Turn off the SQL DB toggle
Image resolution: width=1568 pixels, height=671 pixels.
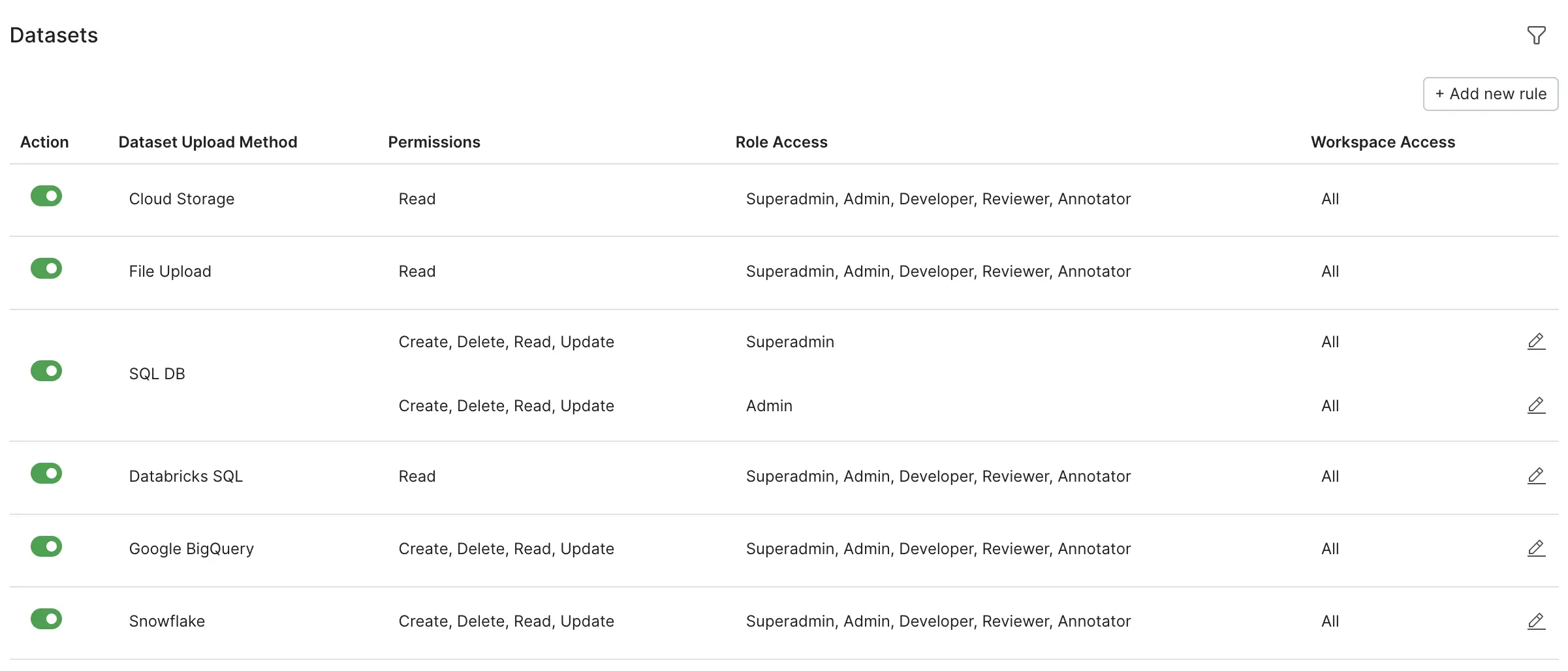(x=46, y=371)
